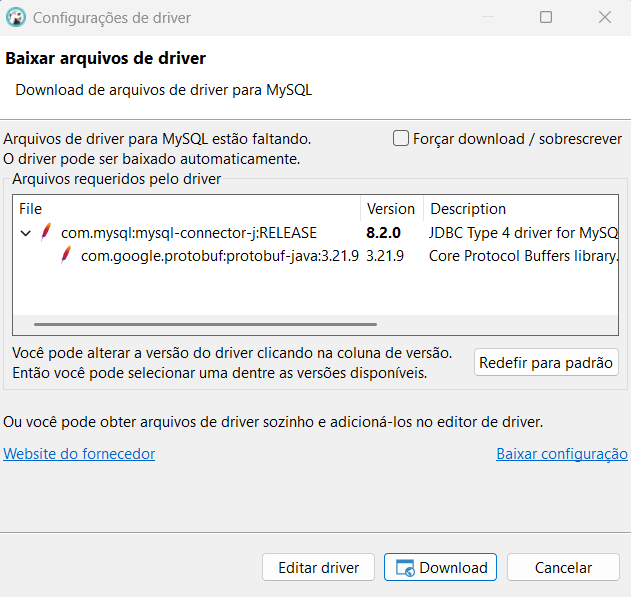Image resolution: width=631 pixels, height=597 pixels.
Task: Click the feather icon beside protobuf-java
Action: (x=66, y=255)
